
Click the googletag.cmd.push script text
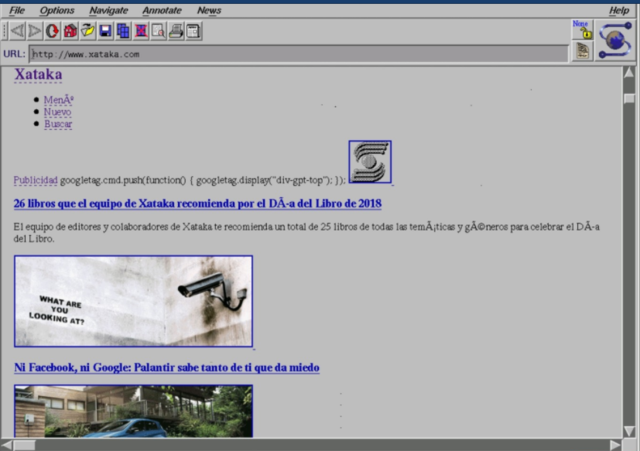(x=203, y=180)
